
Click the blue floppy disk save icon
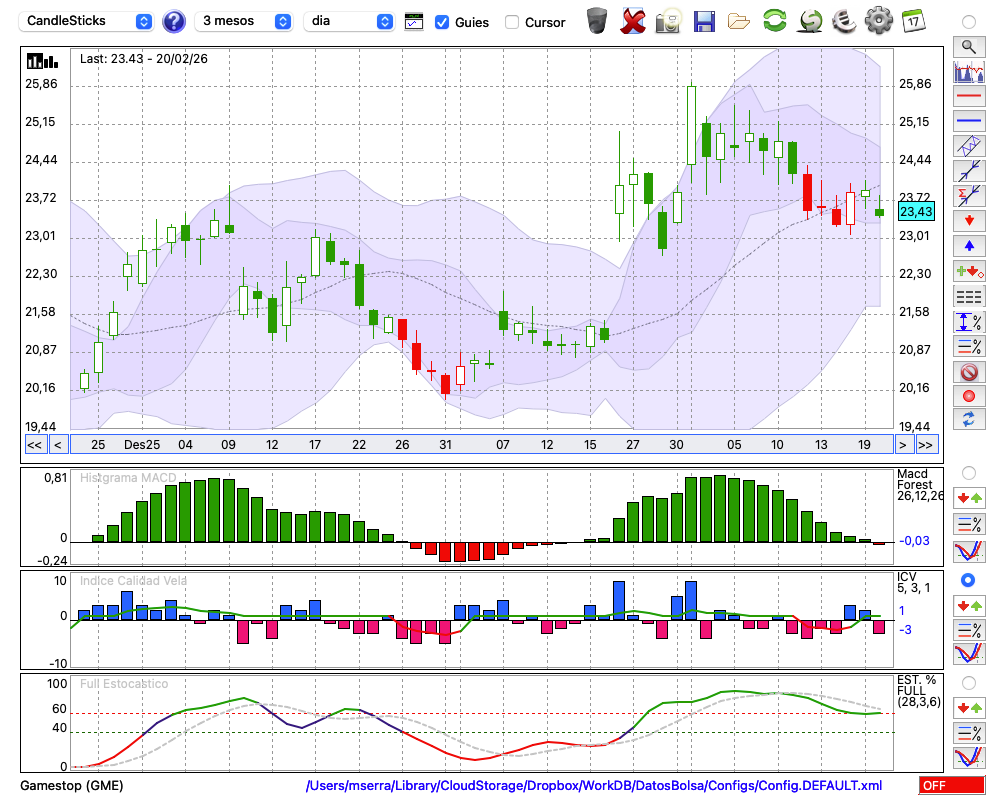click(x=704, y=21)
